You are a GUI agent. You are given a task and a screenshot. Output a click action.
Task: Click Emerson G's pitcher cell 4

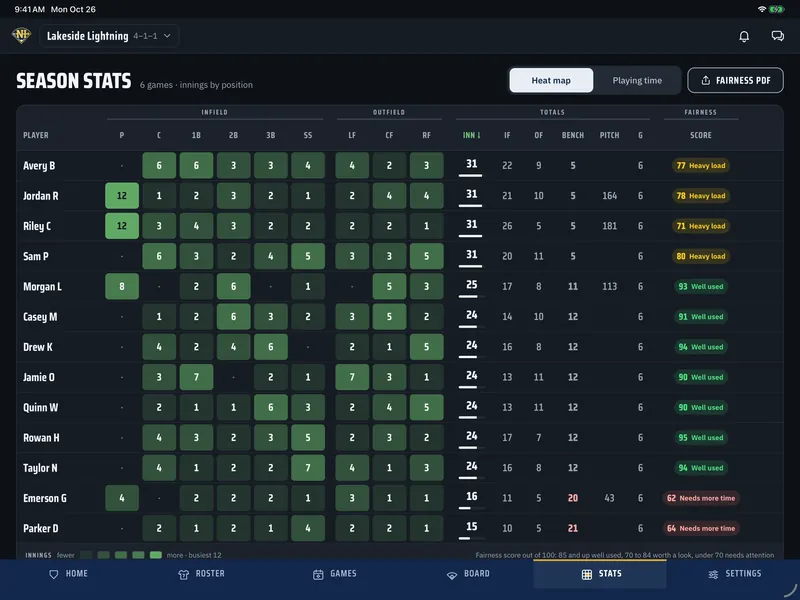(121, 498)
